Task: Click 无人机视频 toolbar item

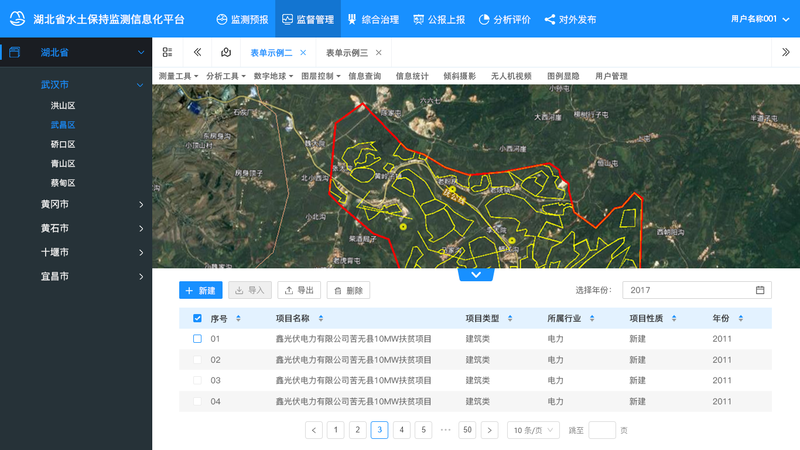Action: pyautogui.click(x=511, y=76)
